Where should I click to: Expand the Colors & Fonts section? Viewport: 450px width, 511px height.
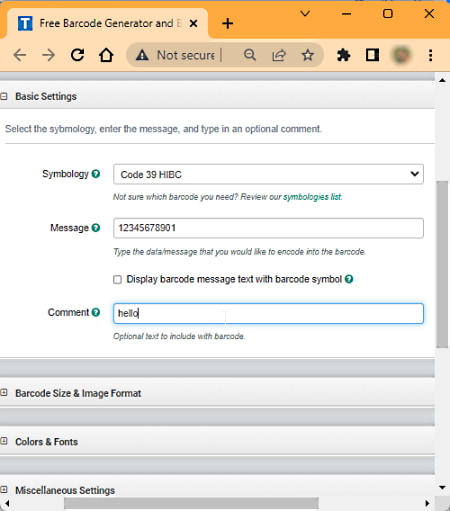(x=46, y=442)
